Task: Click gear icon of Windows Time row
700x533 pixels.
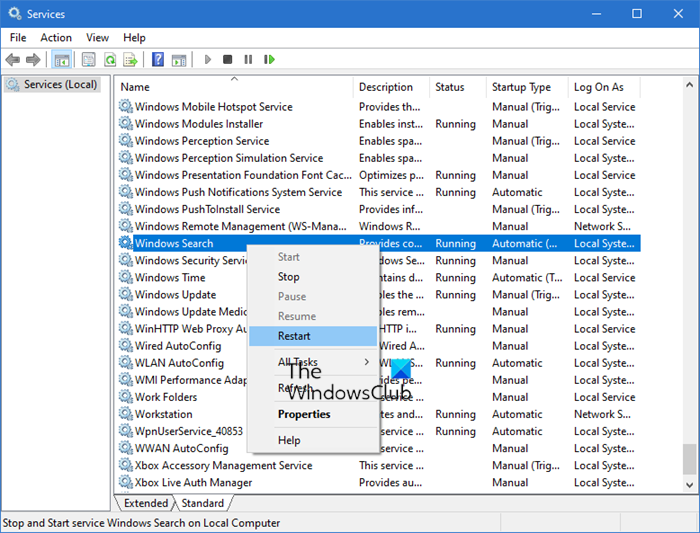Action: (125, 277)
